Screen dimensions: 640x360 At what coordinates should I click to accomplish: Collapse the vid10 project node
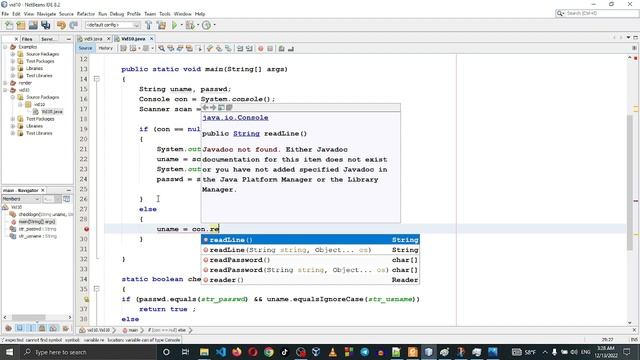click(x=6, y=90)
